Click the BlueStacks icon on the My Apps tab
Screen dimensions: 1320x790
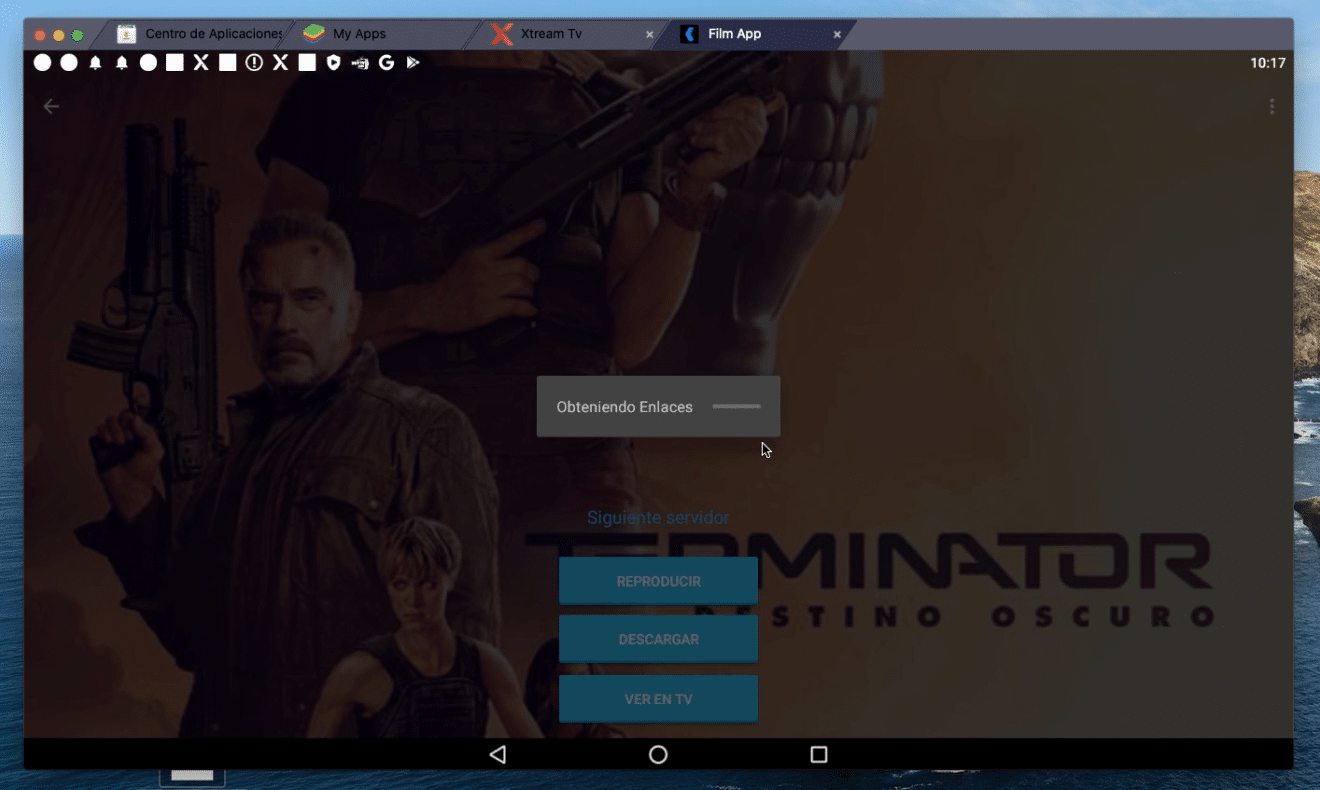[x=315, y=32]
